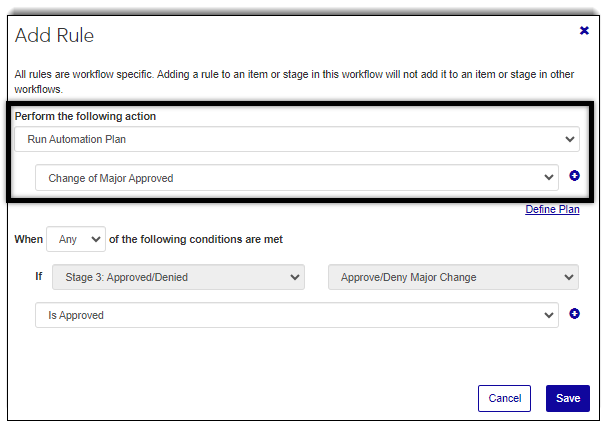Click the If label before the stage dropdown
608x421 pixels.
[x=40, y=277]
